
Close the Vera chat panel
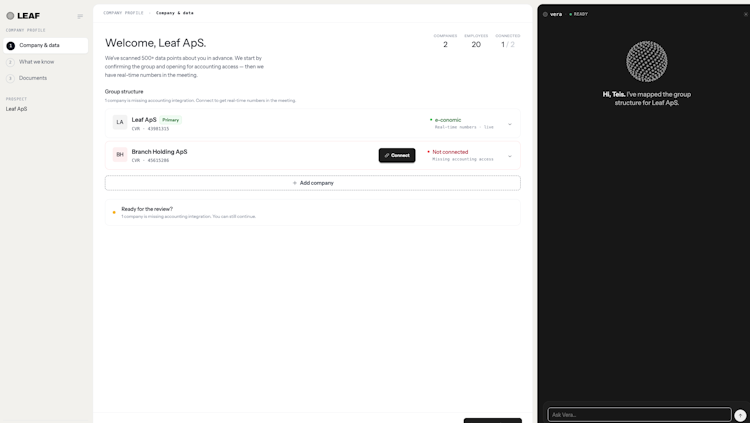pos(745,14)
